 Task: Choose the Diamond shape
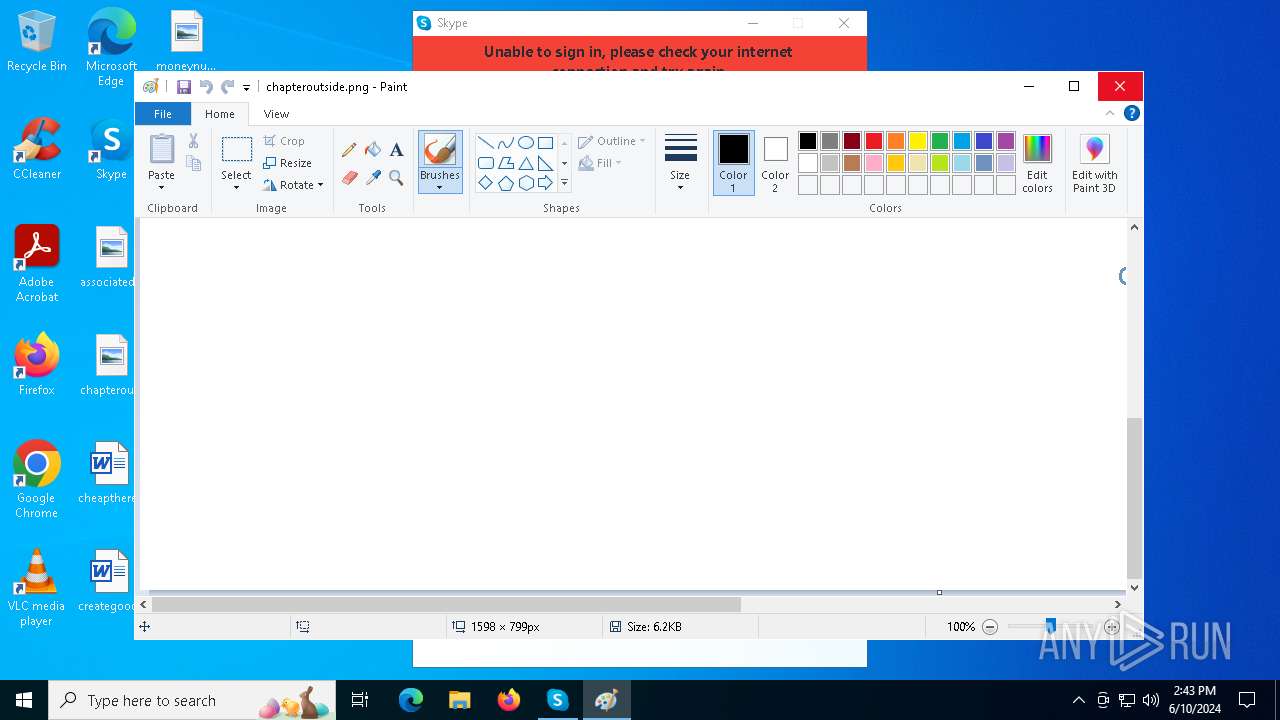(486, 183)
